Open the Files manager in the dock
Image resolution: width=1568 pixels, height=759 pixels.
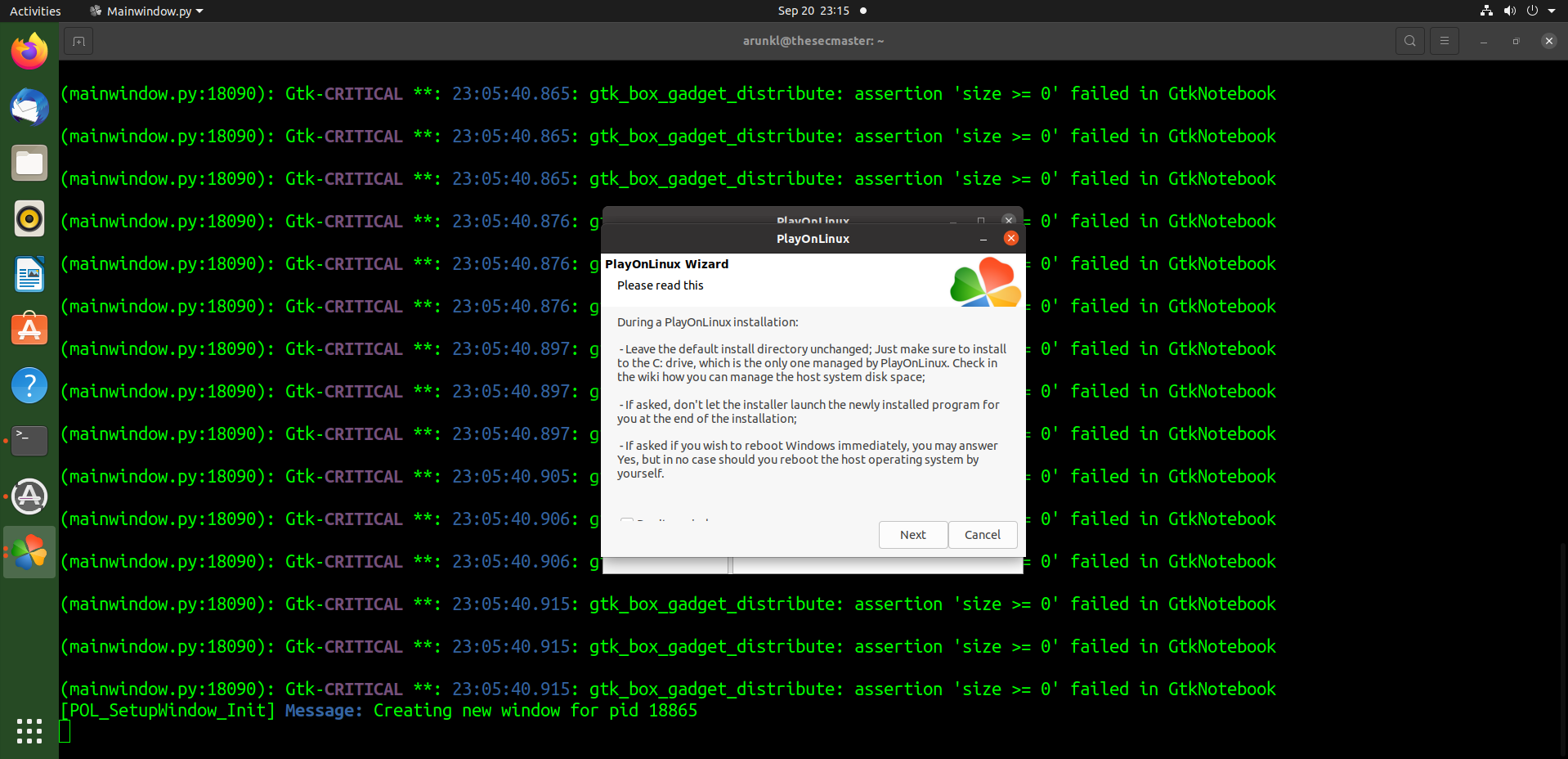(x=29, y=163)
